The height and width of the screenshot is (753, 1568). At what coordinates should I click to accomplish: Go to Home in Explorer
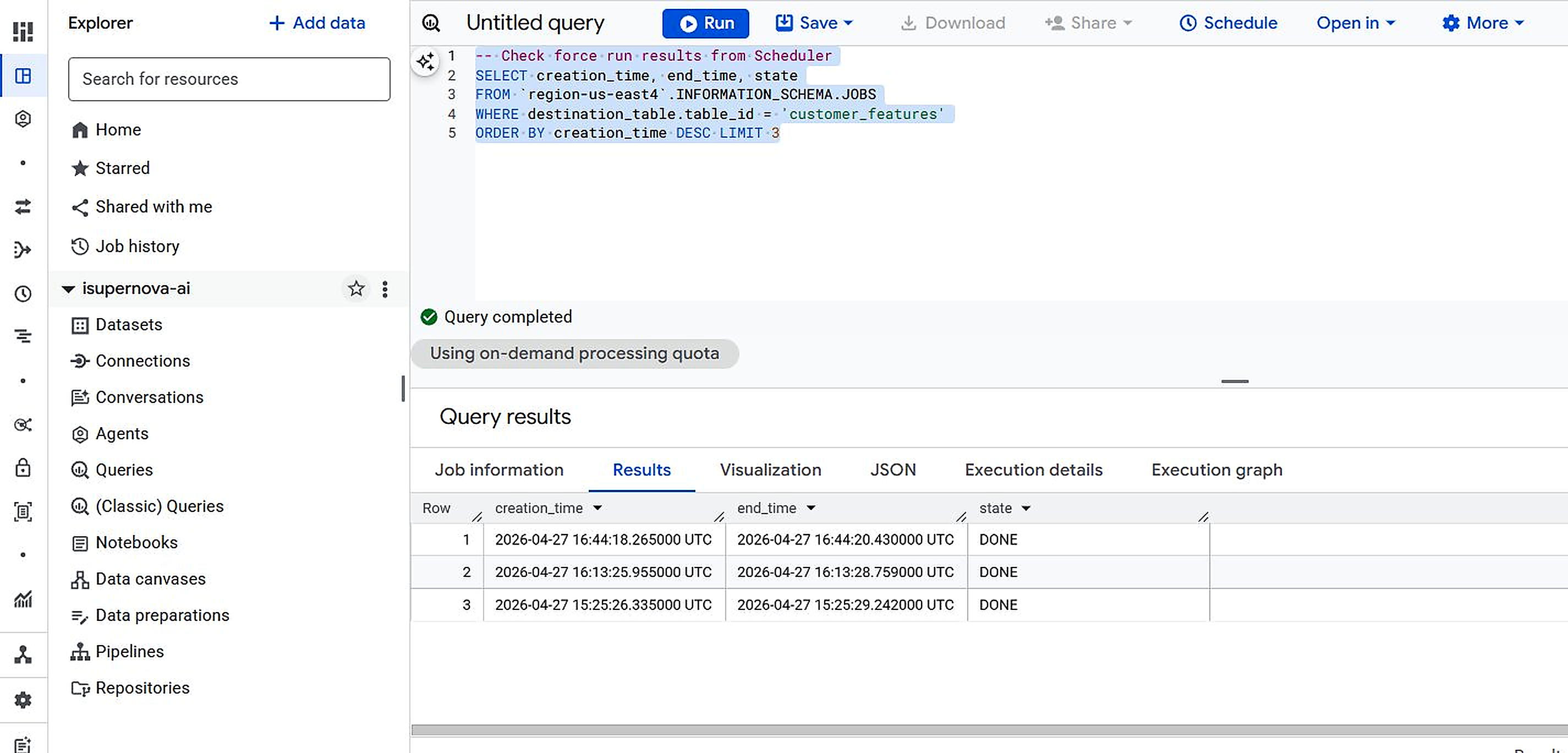pos(106,130)
